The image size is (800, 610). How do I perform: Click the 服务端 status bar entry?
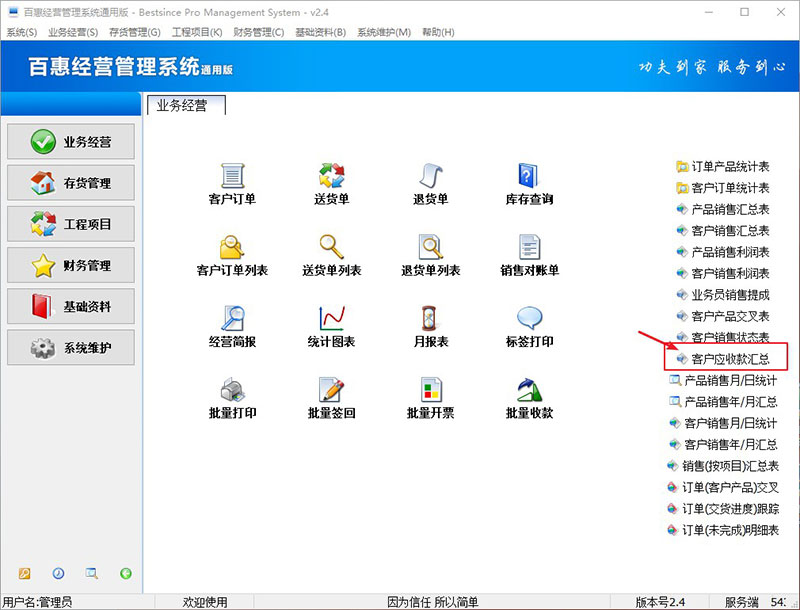click(x=742, y=602)
